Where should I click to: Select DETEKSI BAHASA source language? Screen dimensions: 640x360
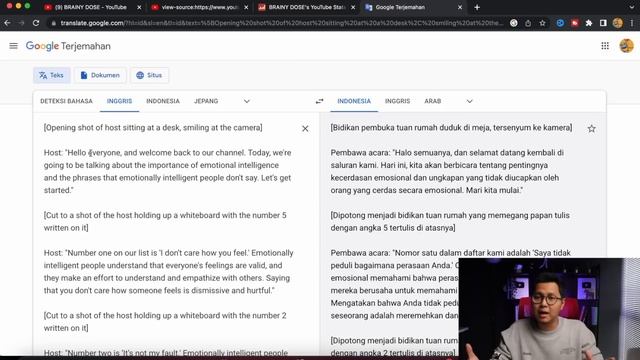[66, 101]
